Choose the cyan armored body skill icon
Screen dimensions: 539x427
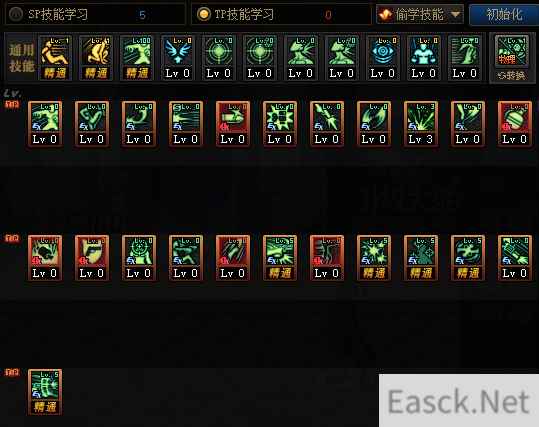424,58
